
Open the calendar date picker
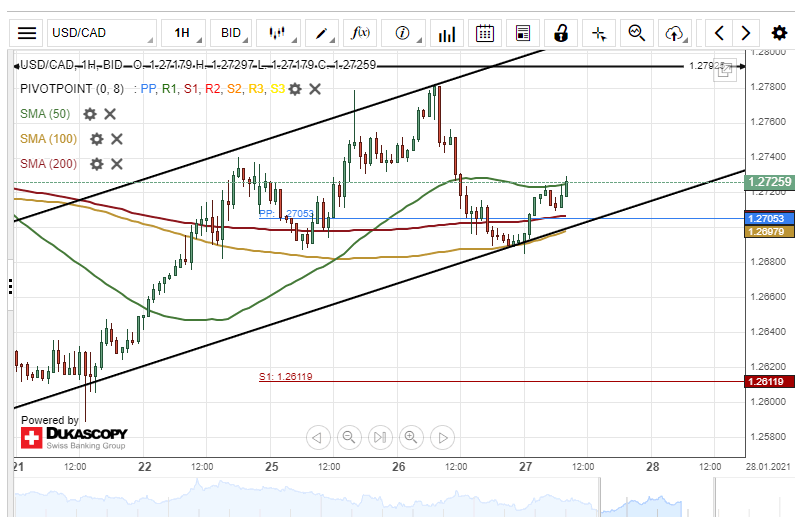[x=485, y=33]
